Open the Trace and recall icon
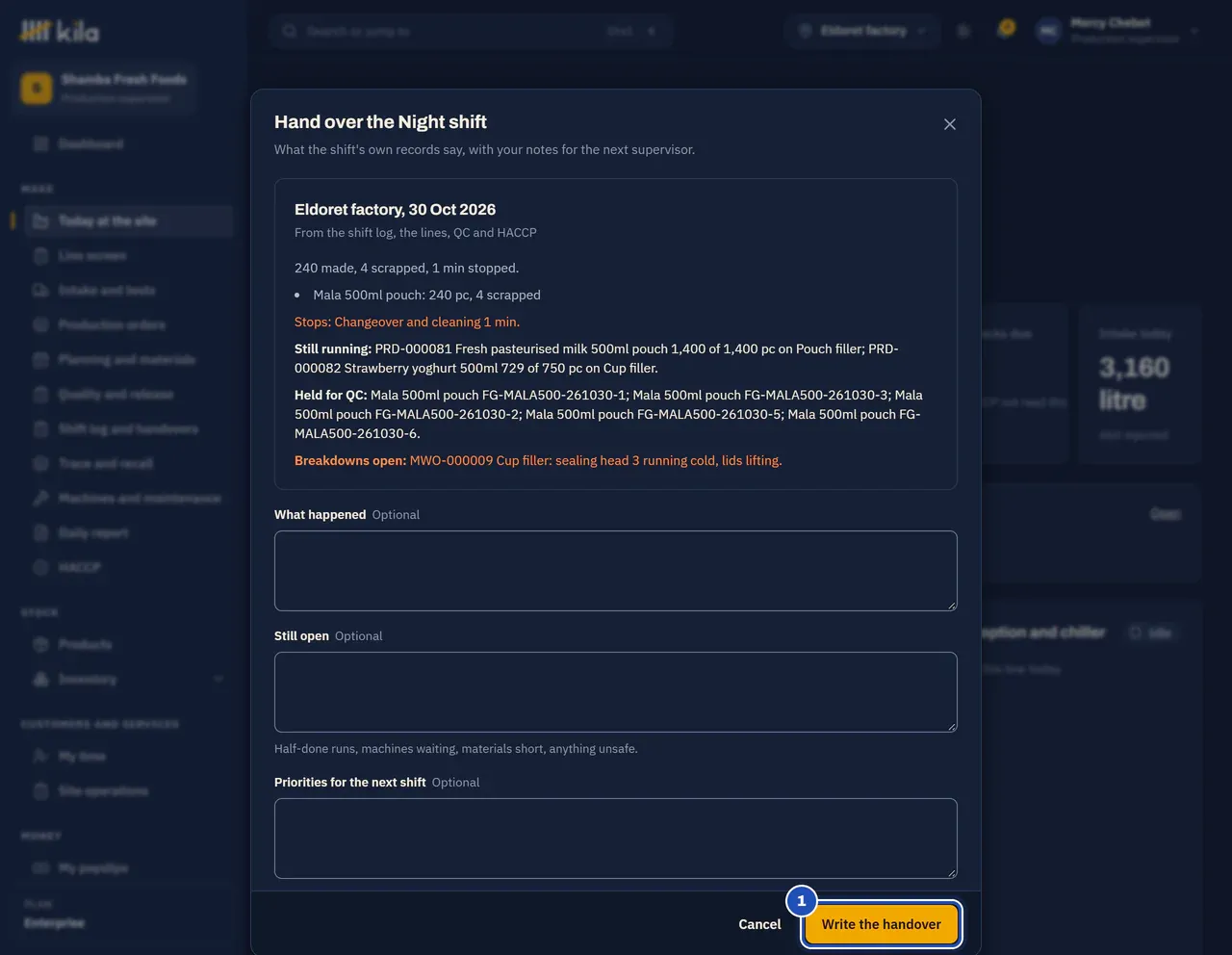Screen dimensions: 1232x955 (x=40, y=464)
